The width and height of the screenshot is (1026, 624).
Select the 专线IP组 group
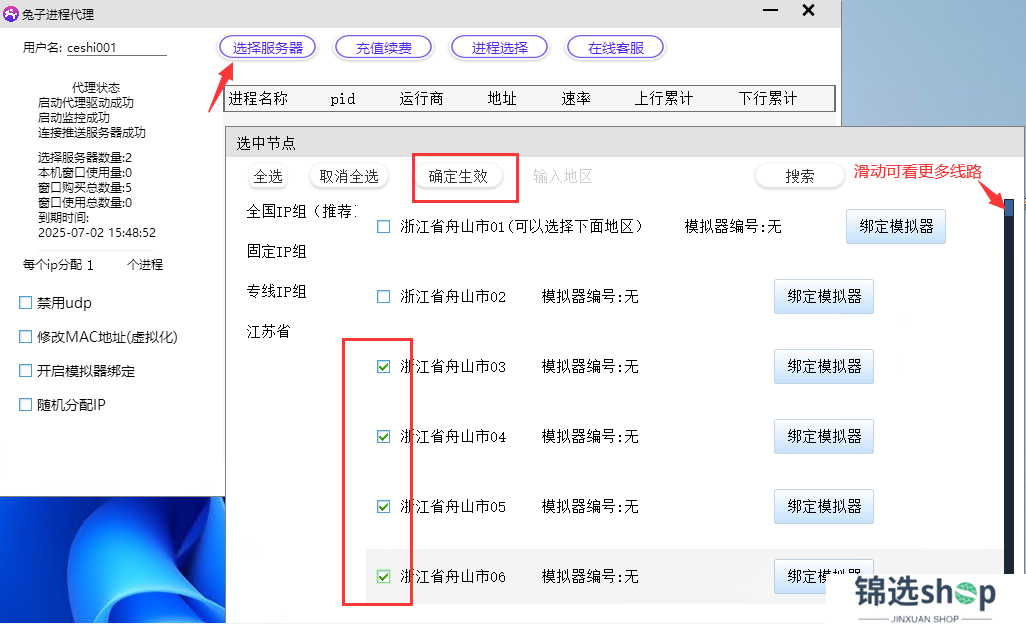point(276,291)
